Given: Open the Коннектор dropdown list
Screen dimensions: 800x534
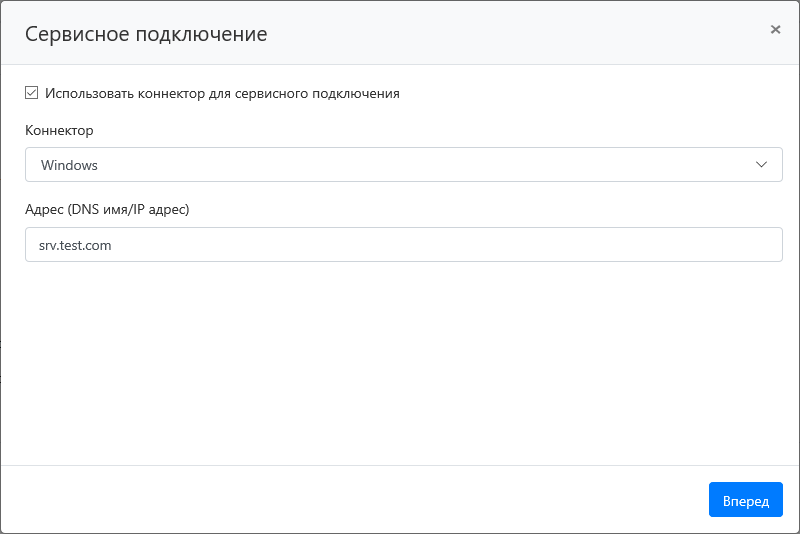Looking at the screenshot, I should [x=403, y=165].
